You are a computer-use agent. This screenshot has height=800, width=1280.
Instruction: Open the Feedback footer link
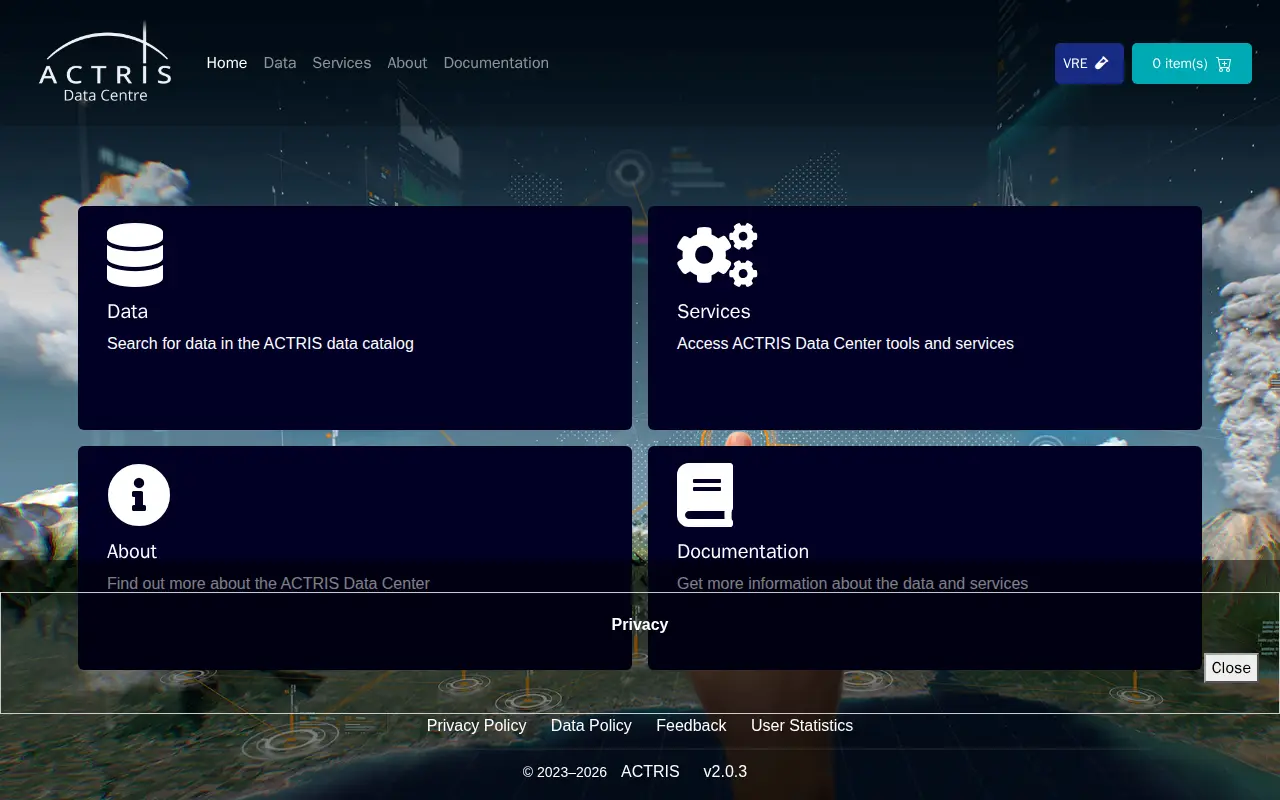pyautogui.click(x=691, y=725)
